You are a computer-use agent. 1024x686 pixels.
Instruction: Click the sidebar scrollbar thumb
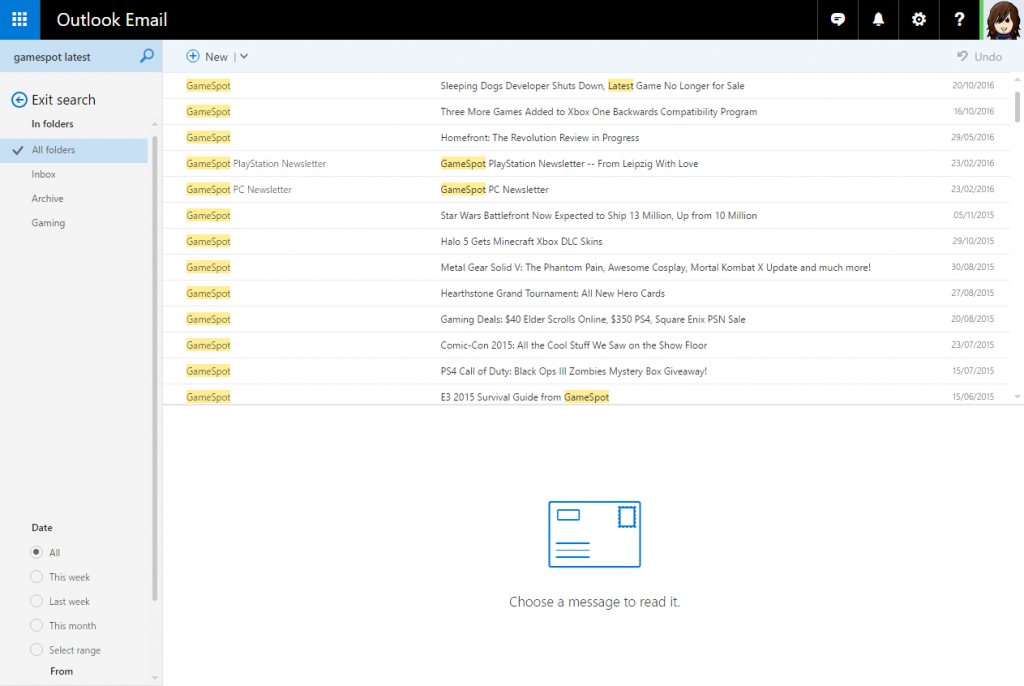tap(155, 368)
